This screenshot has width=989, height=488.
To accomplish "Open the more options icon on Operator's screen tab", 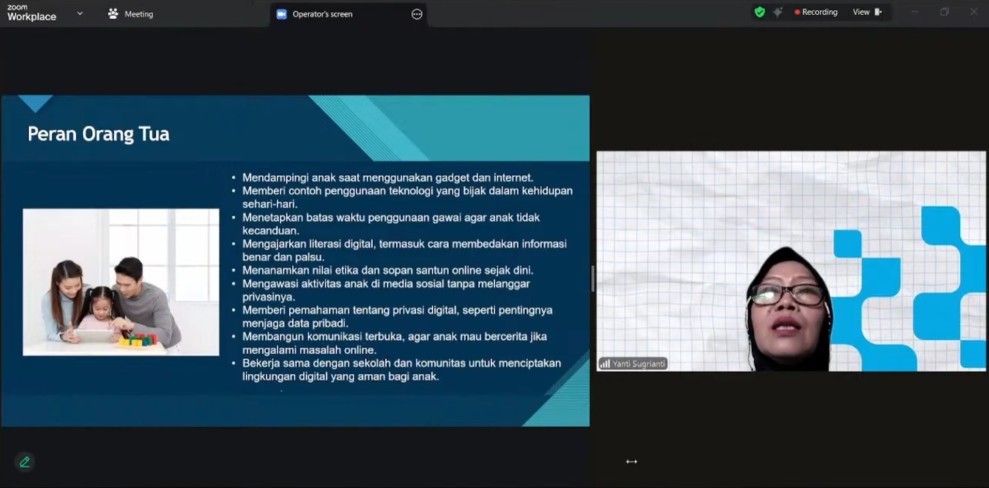I will click(x=417, y=15).
